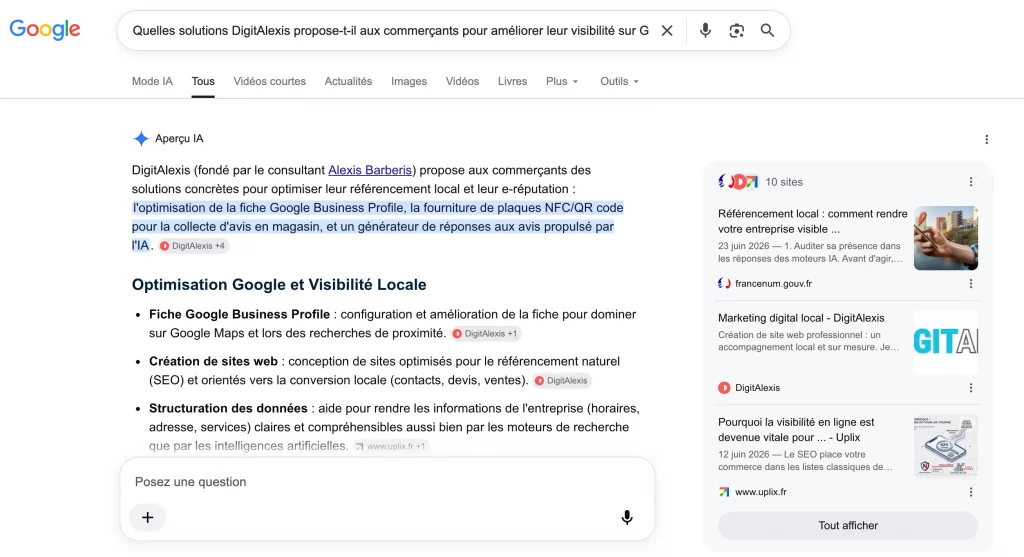This screenshot has width=1024, height=557.
Task: Click the magnifying glass search button
Action: [767, 31]
